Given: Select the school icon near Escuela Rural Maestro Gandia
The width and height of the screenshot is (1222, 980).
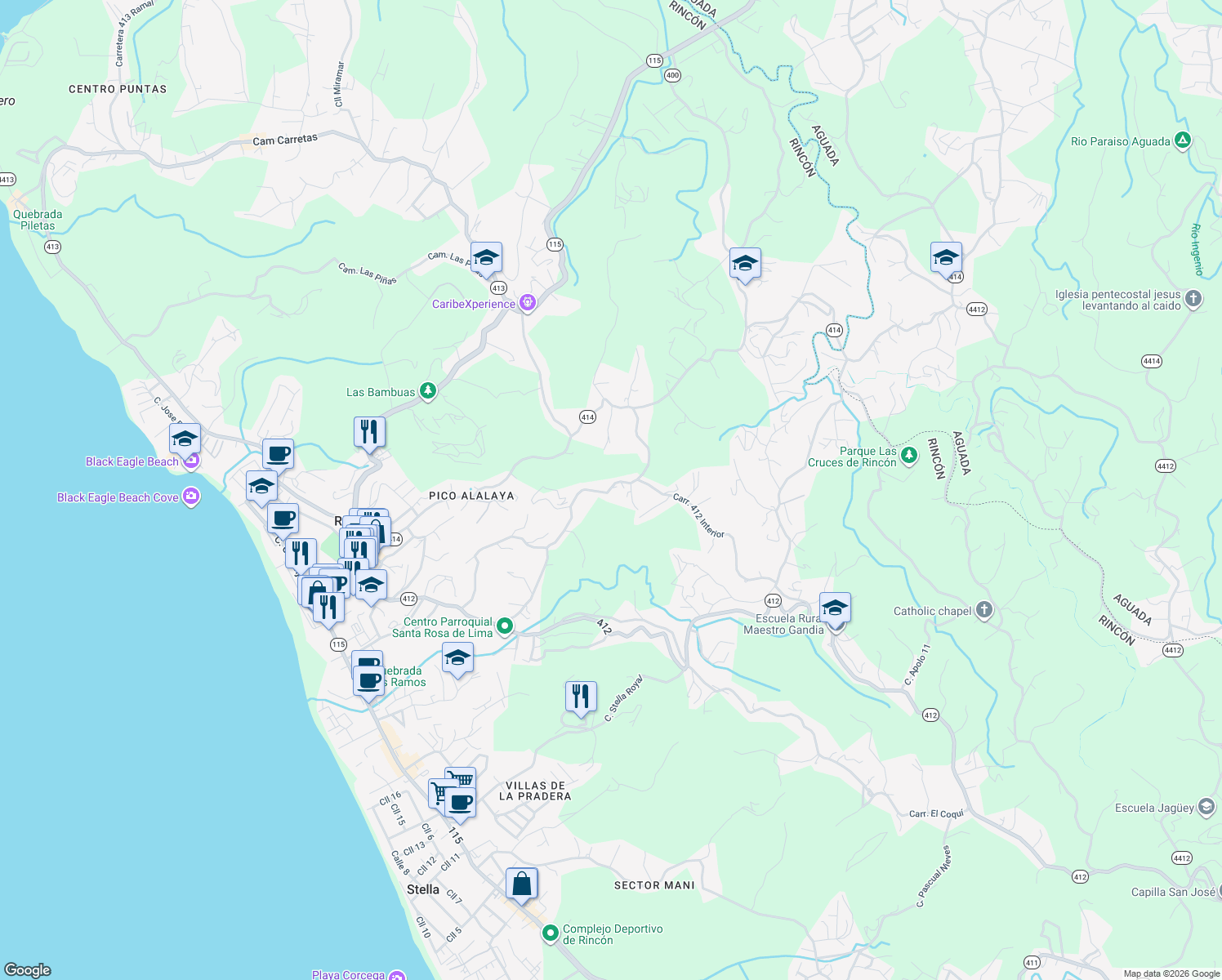Looking at the screenshot, I should [834, 607].
